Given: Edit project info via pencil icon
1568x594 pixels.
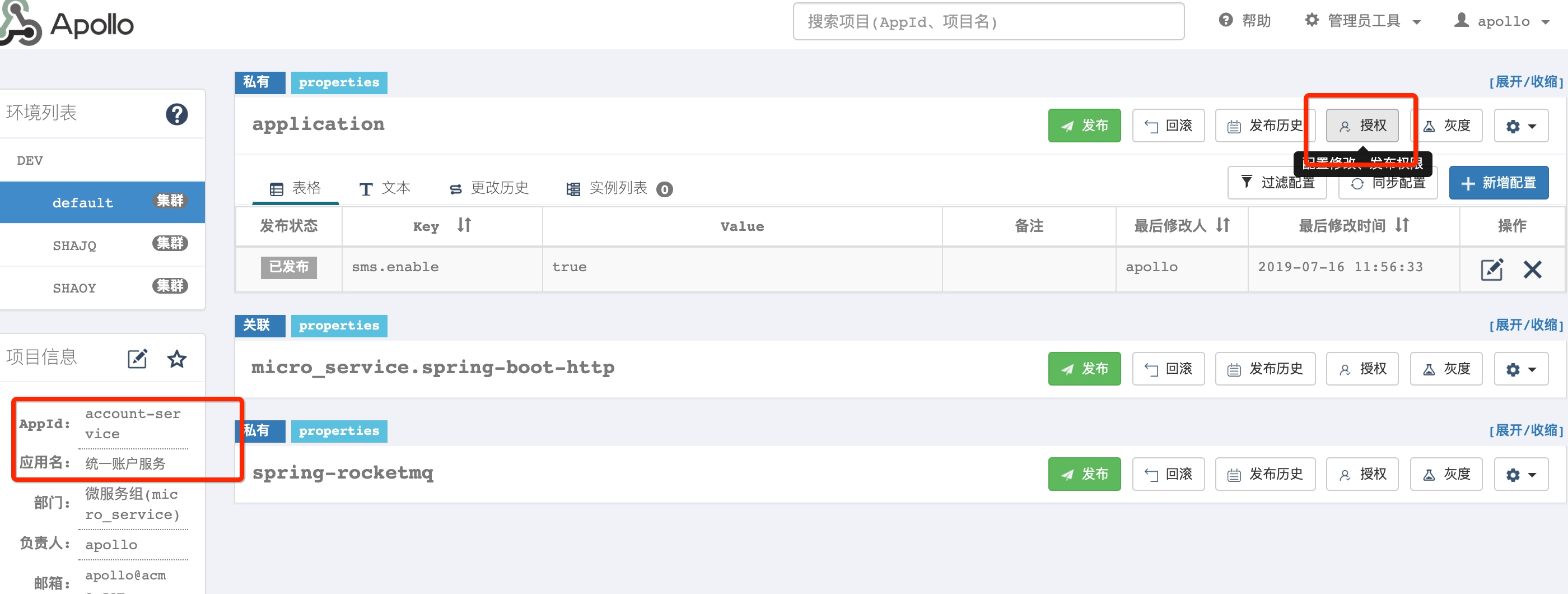Looking at the screenshot, I should (x=138, y=358).
